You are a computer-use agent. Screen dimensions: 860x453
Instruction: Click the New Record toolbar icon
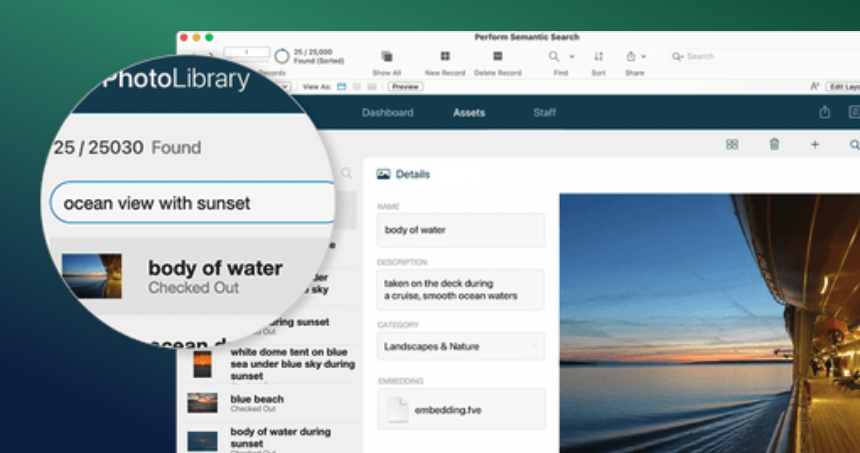pyautogui.click(x=445, y=56)
